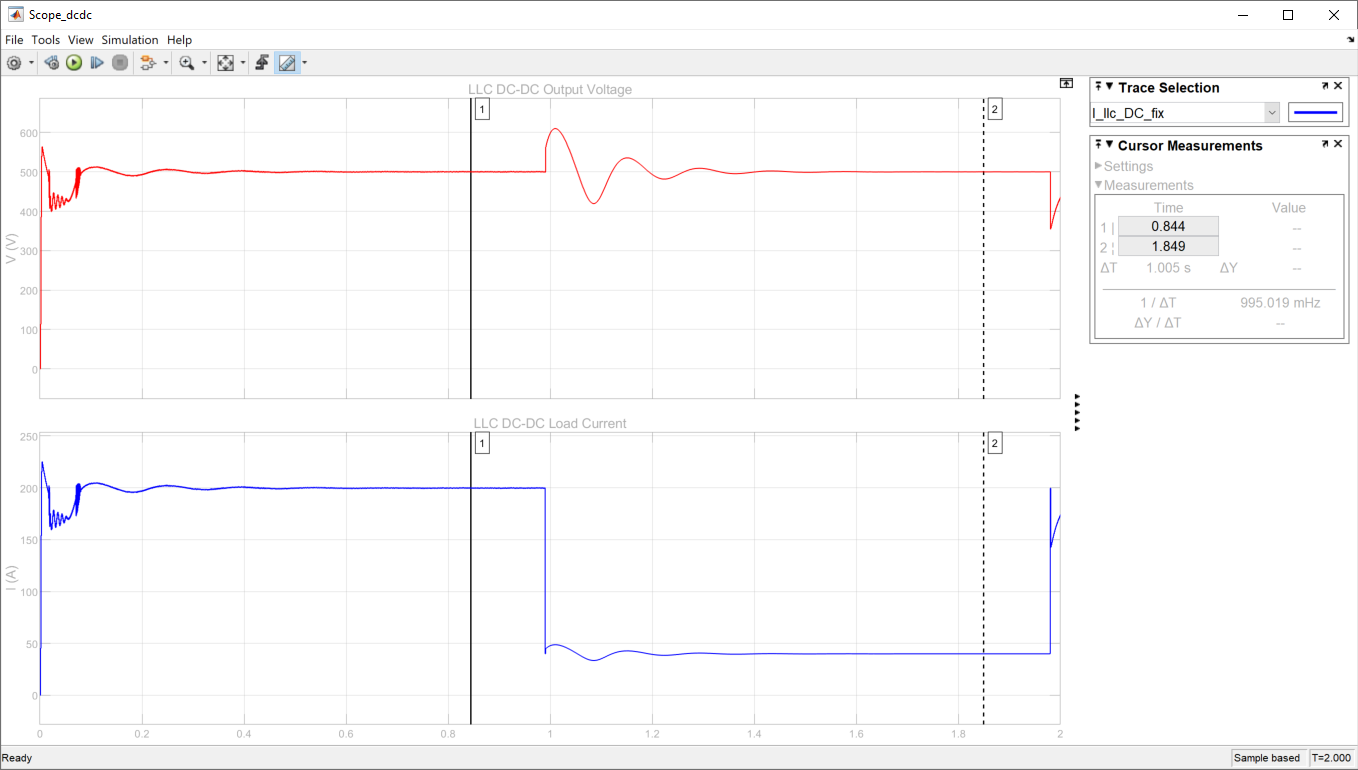Click the cursor 2 time field 1.849
The height and width of the screenshot is (770, 1358).
coord(1168,246)
